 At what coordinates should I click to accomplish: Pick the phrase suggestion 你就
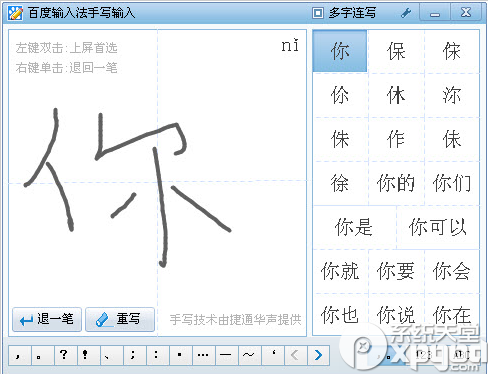tap(340, 271)
